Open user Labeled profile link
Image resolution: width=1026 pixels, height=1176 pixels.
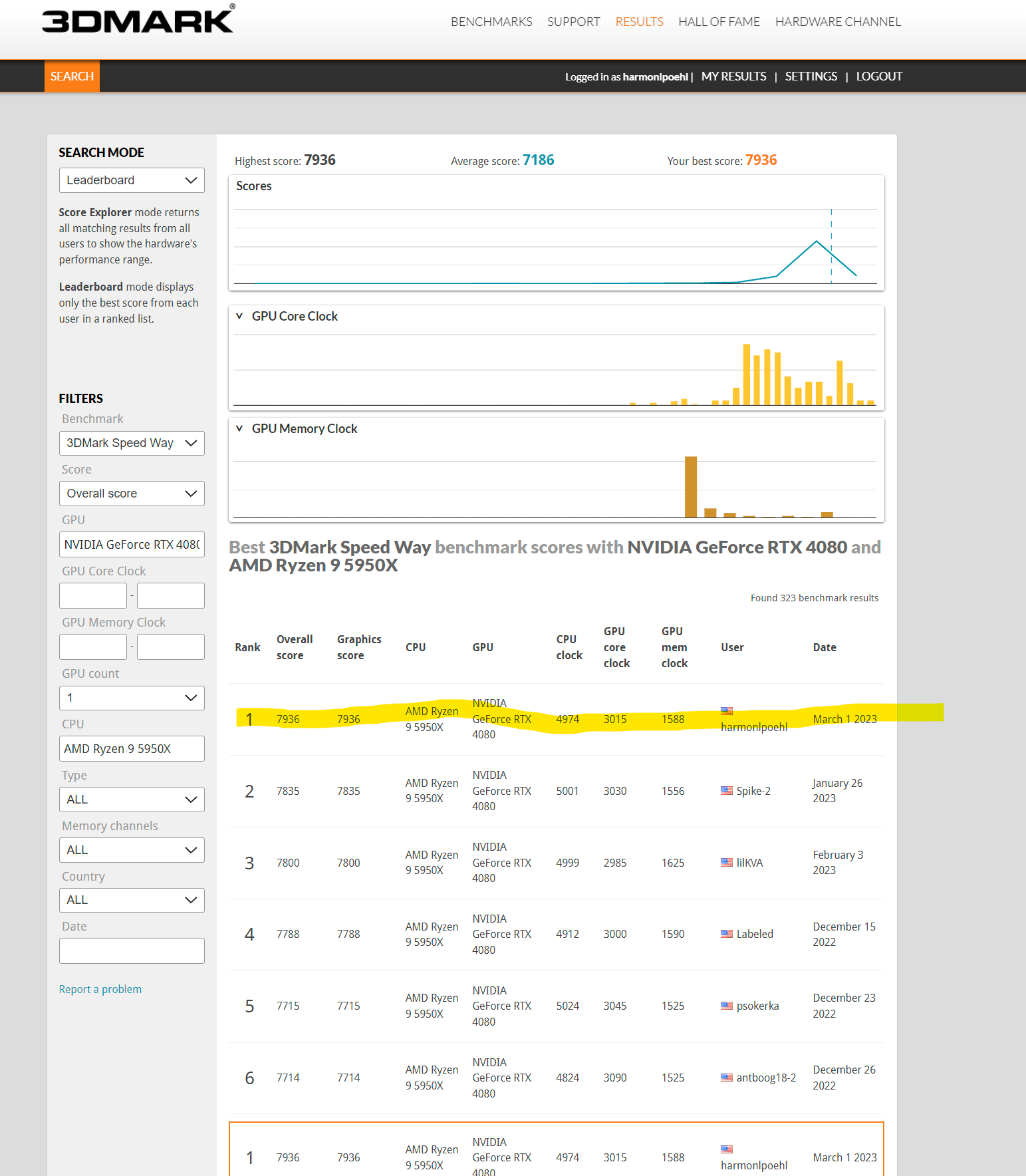(x=755, y=934)
